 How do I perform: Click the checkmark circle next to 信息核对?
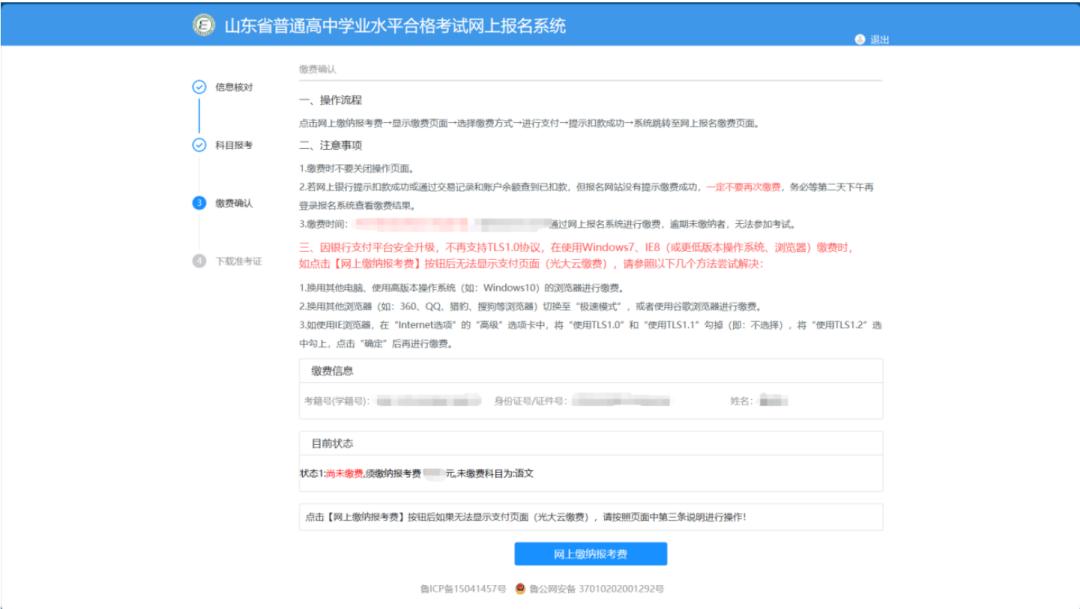(201, 84)
